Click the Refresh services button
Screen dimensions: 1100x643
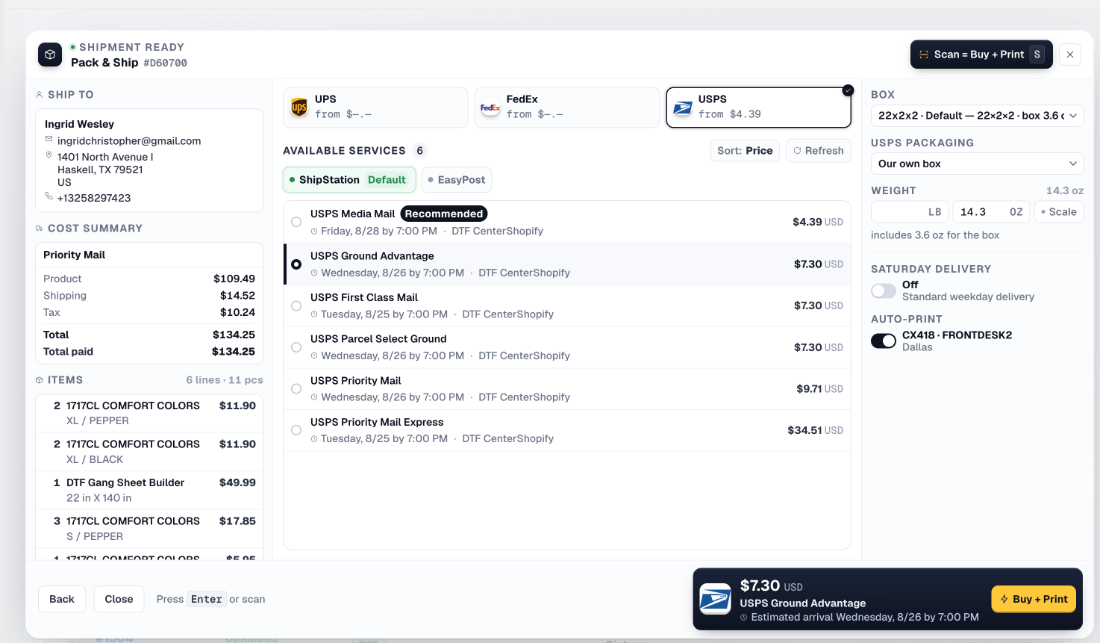[819, 151]
